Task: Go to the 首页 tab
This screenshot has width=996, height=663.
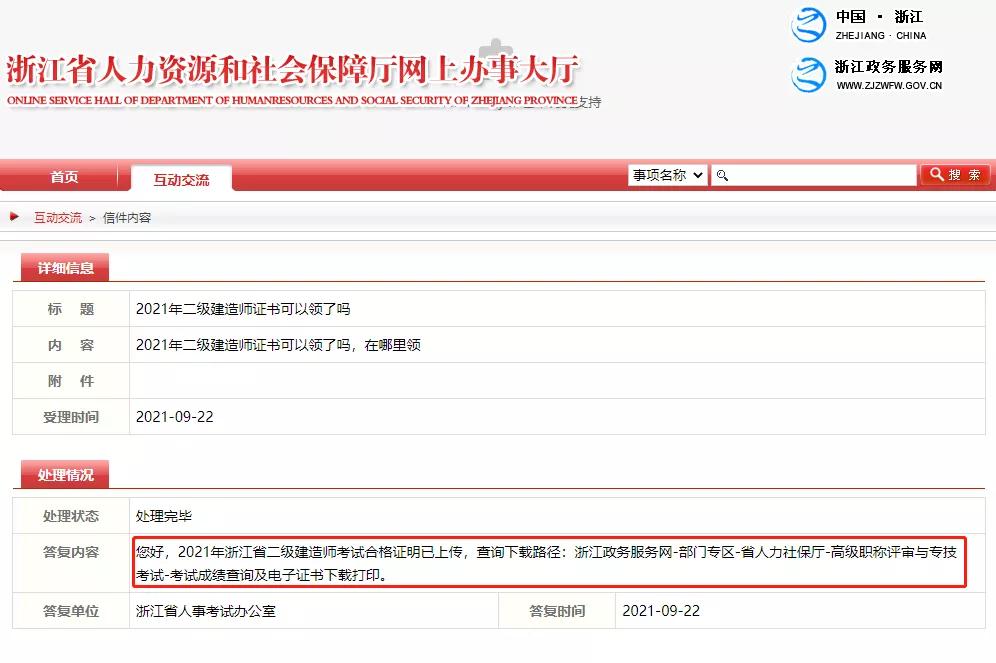Action: [64, 177]
